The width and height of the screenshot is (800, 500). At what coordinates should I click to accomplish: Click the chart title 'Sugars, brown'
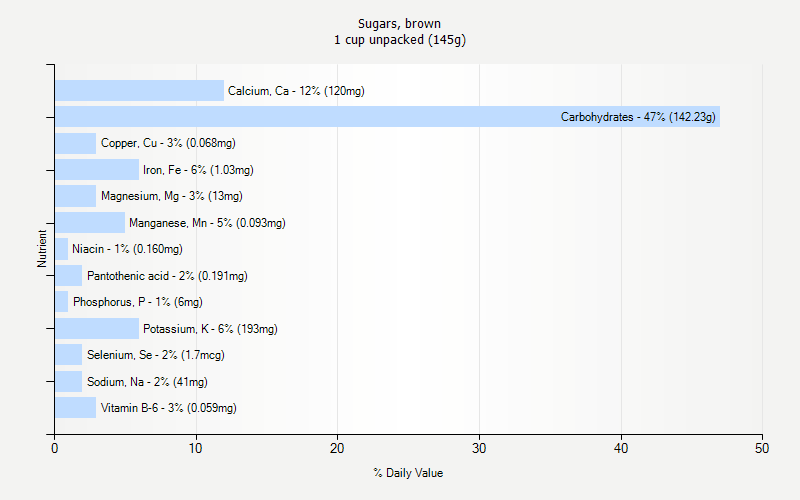399,24
